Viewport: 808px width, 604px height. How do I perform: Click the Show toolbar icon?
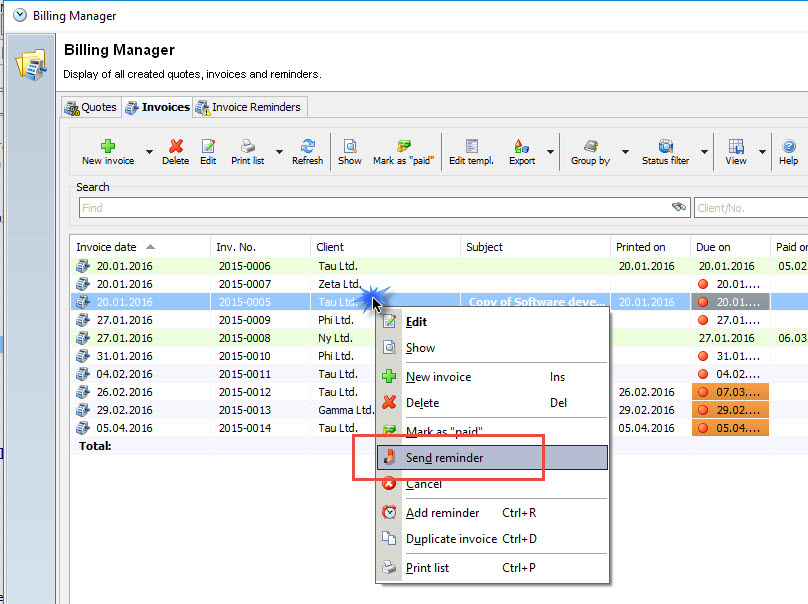pos(350,146)
